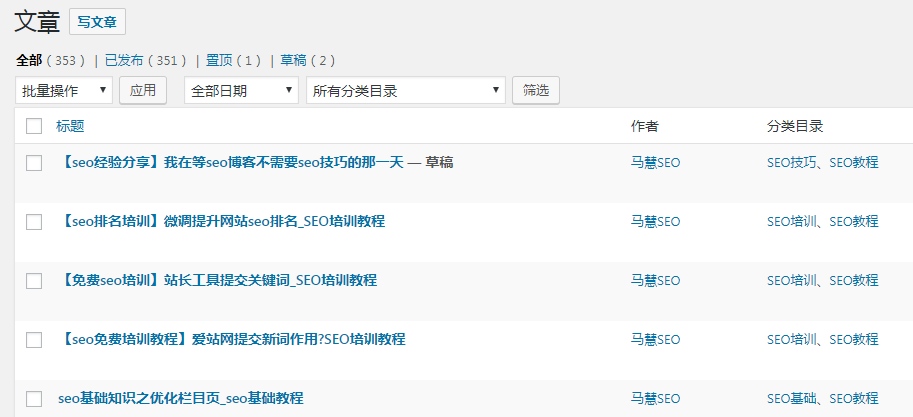Image resolution: width=913 pixels, height=417 pixels.
Task: Open SEO教程 category in 【seo免费培训教程】 row
Action: [854, 339]
